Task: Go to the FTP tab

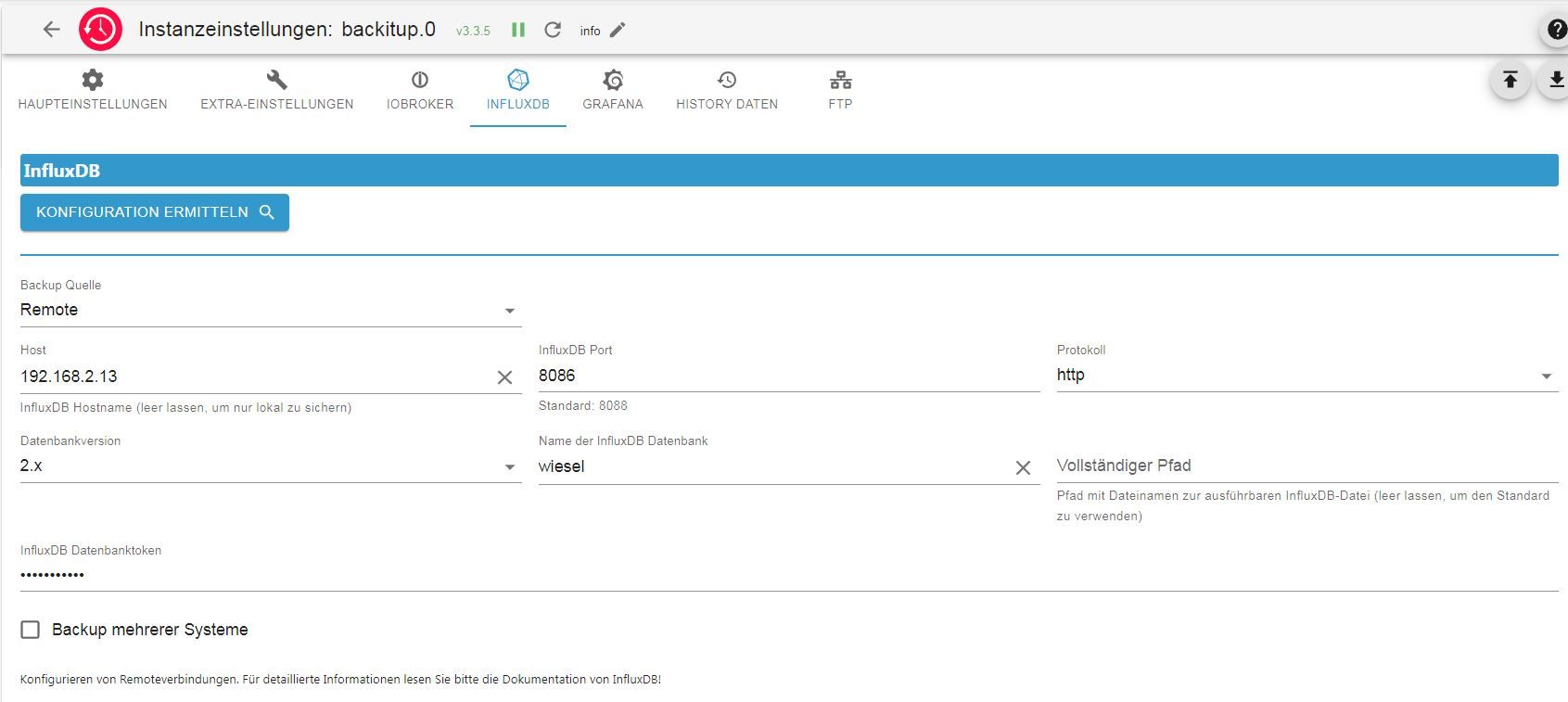Action: [840, 91]
